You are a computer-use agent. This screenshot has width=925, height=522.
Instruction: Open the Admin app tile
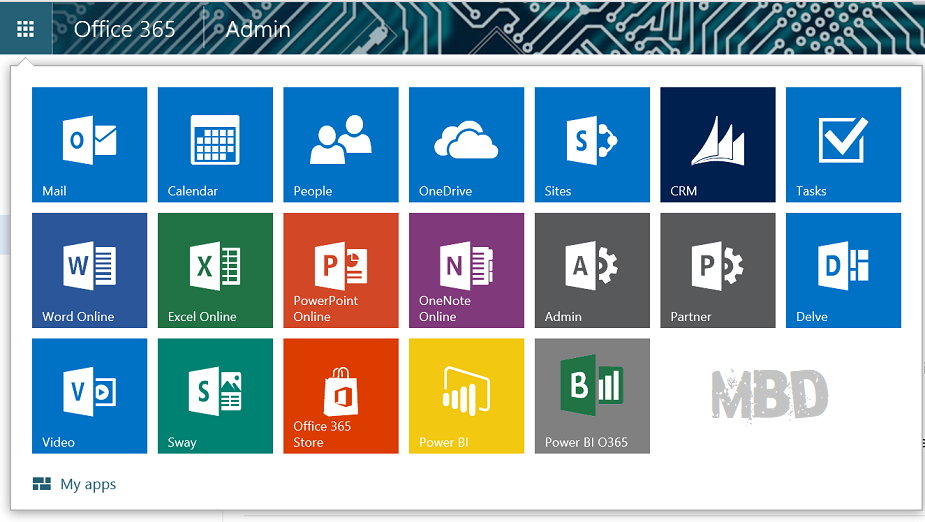(x=592, y=270)
